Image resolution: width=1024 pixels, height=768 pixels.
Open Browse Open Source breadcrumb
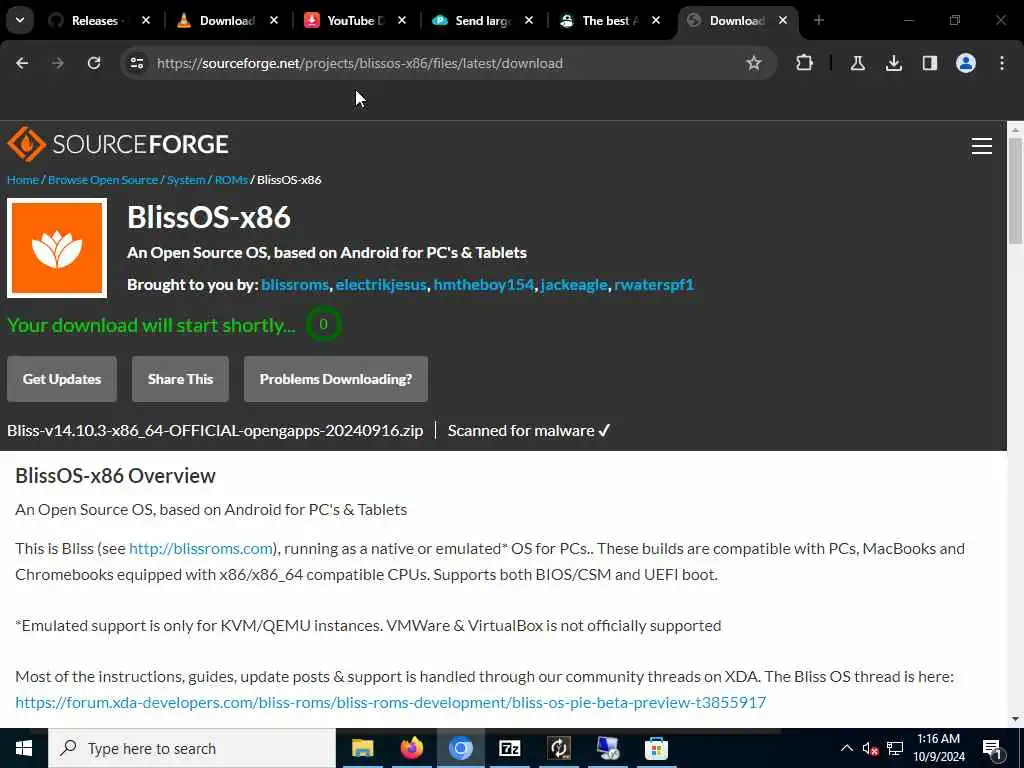pyautogui.click(x=103, y=180)
